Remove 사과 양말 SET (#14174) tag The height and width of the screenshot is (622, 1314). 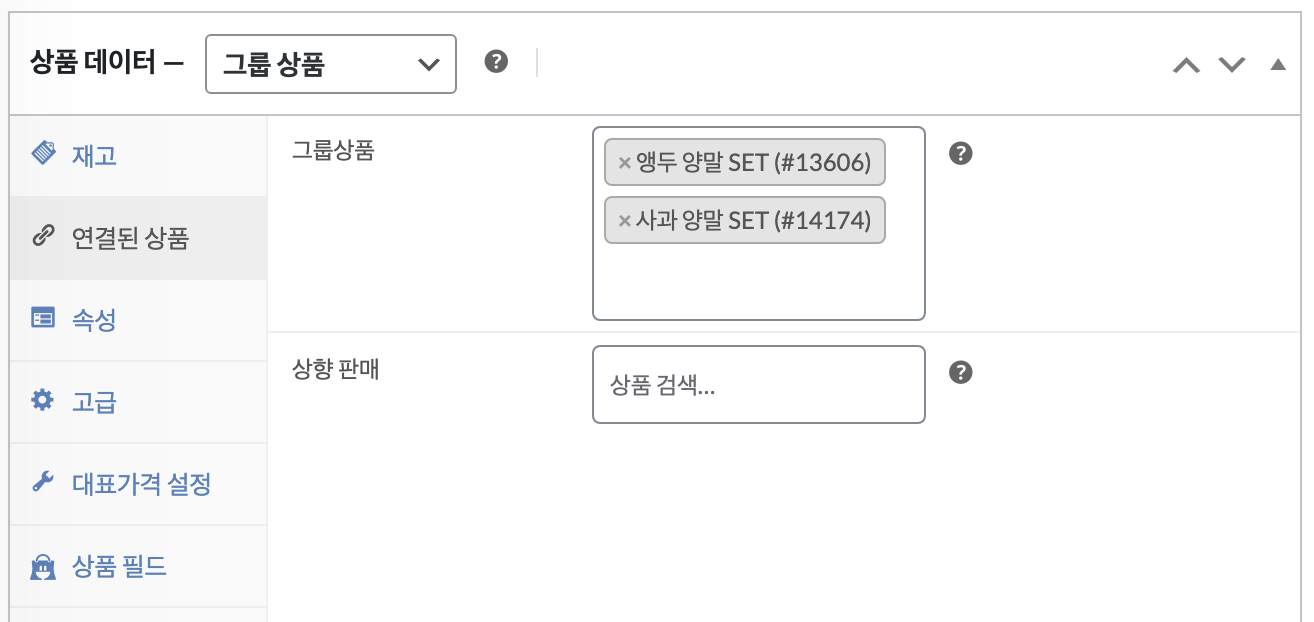(x=624, y=221)
